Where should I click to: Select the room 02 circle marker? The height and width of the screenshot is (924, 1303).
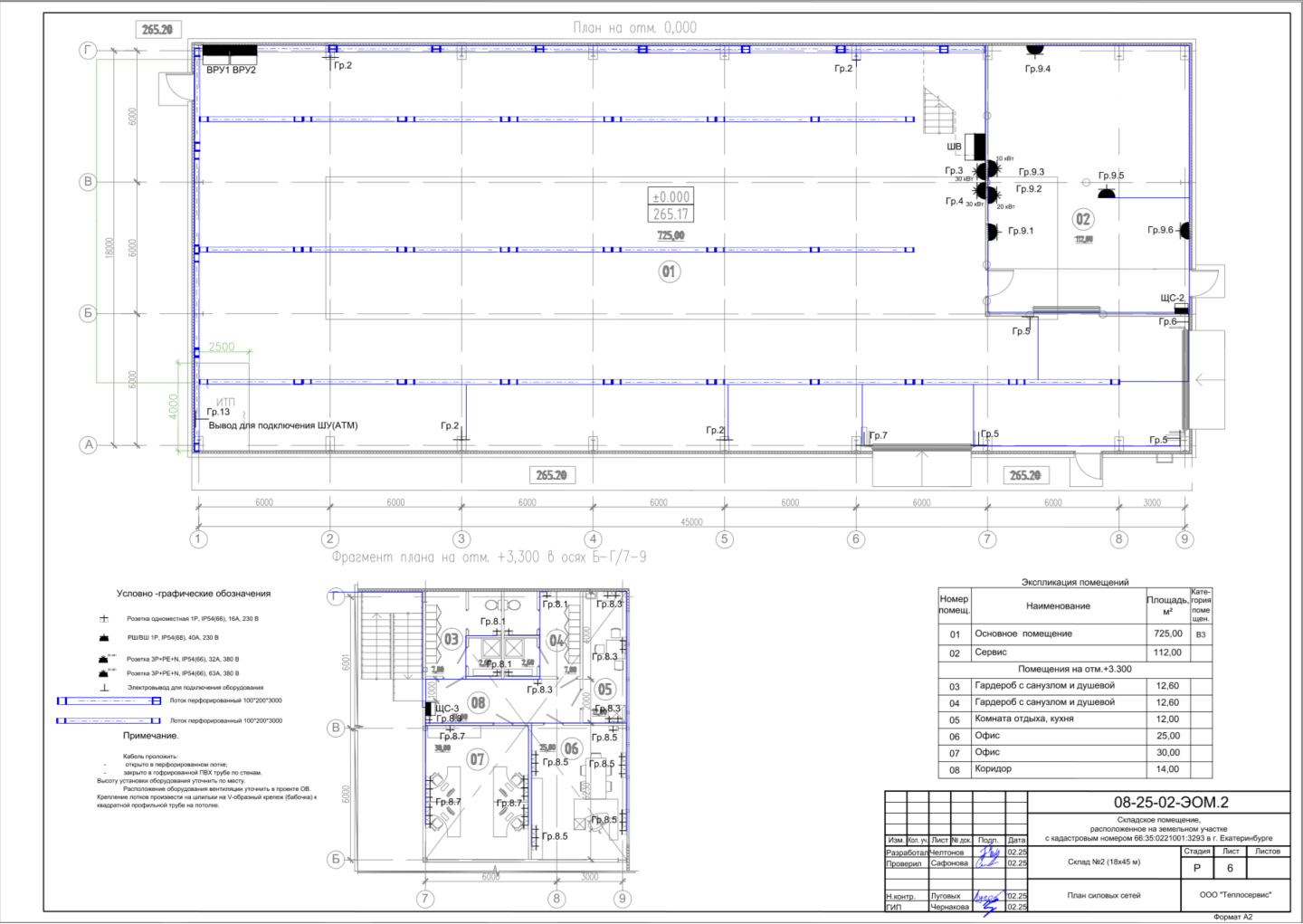1083,219
